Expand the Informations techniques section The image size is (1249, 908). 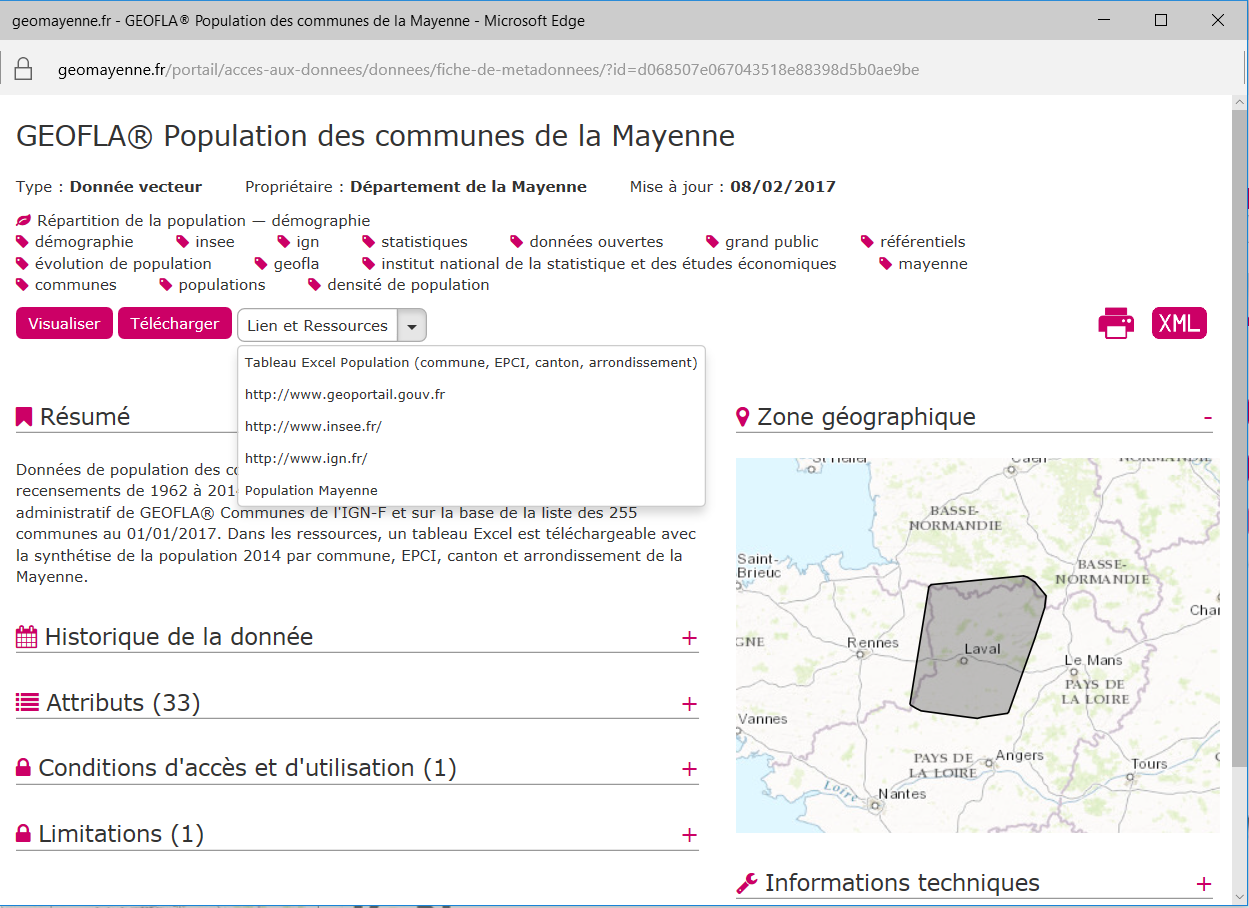pyautogui.click(x=1204, y=884)
